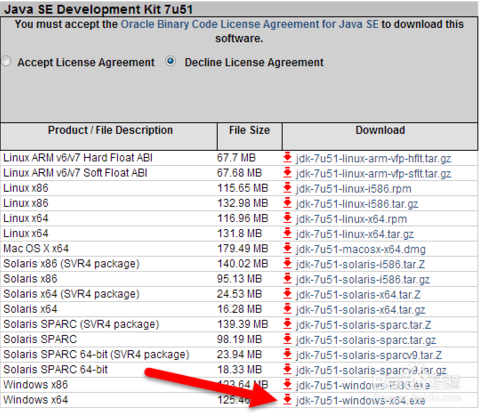
Task: Select the Mac OS X x64 row label
Action: coord(36,248)
